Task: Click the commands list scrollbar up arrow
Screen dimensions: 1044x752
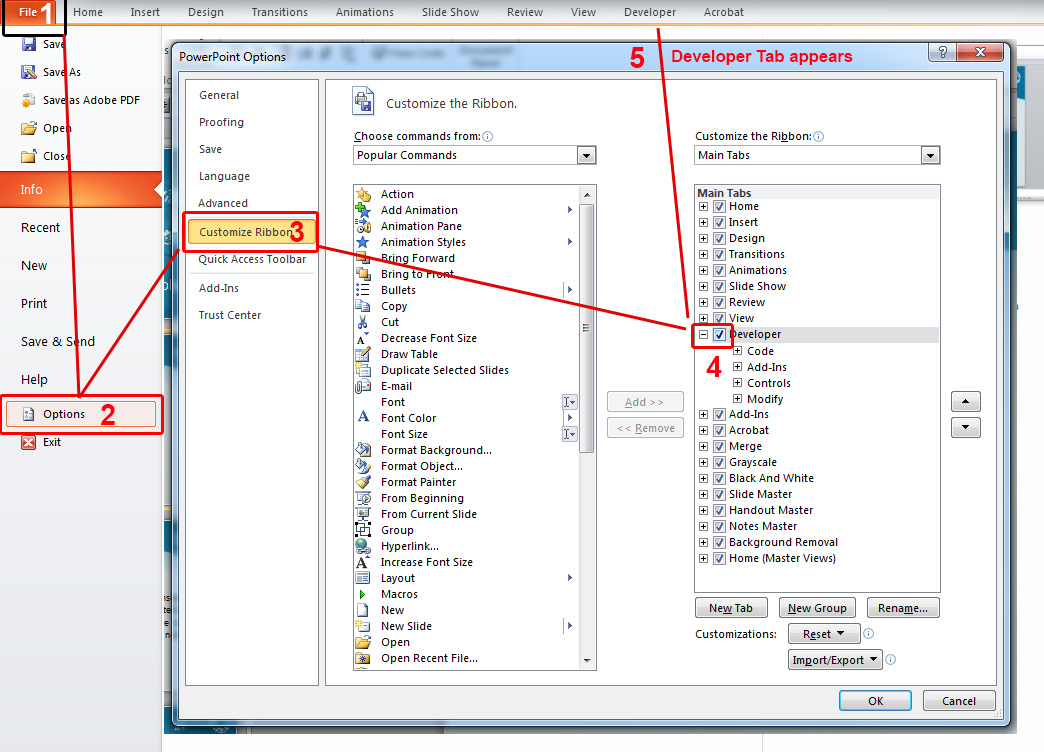Action: pyautogui.click(x=587, y=194)
